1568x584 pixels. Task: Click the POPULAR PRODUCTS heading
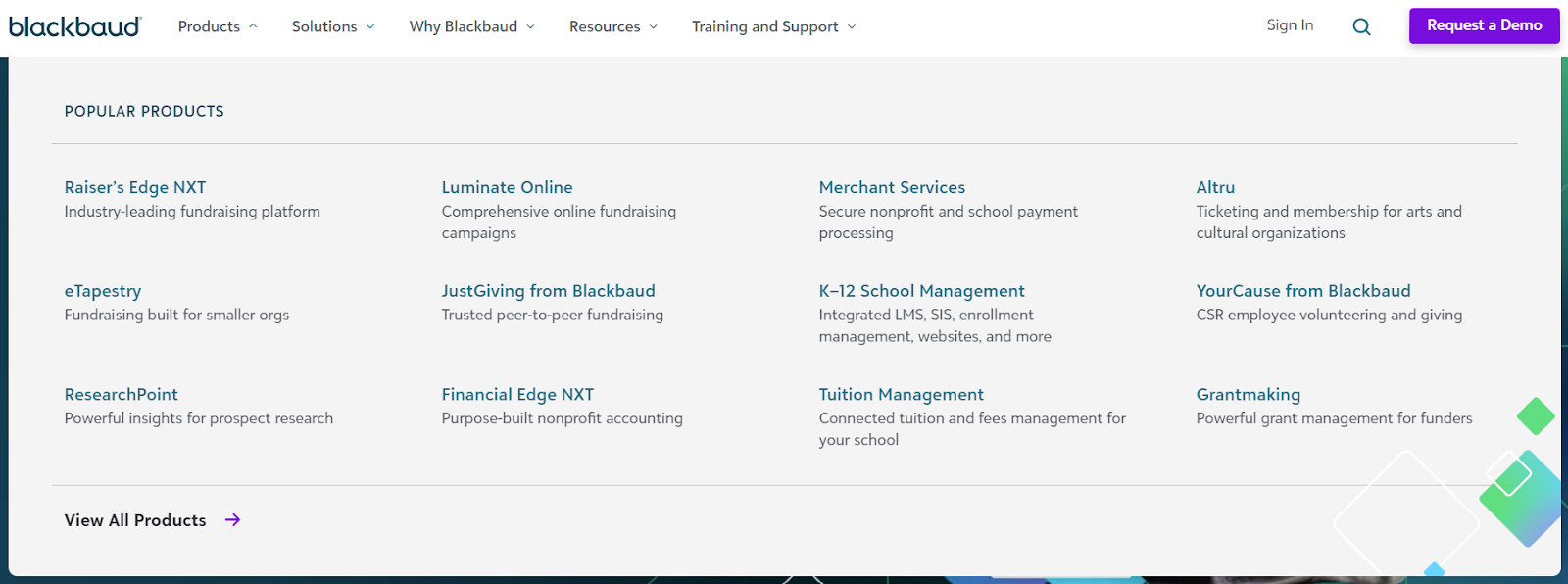coord(144,112)
